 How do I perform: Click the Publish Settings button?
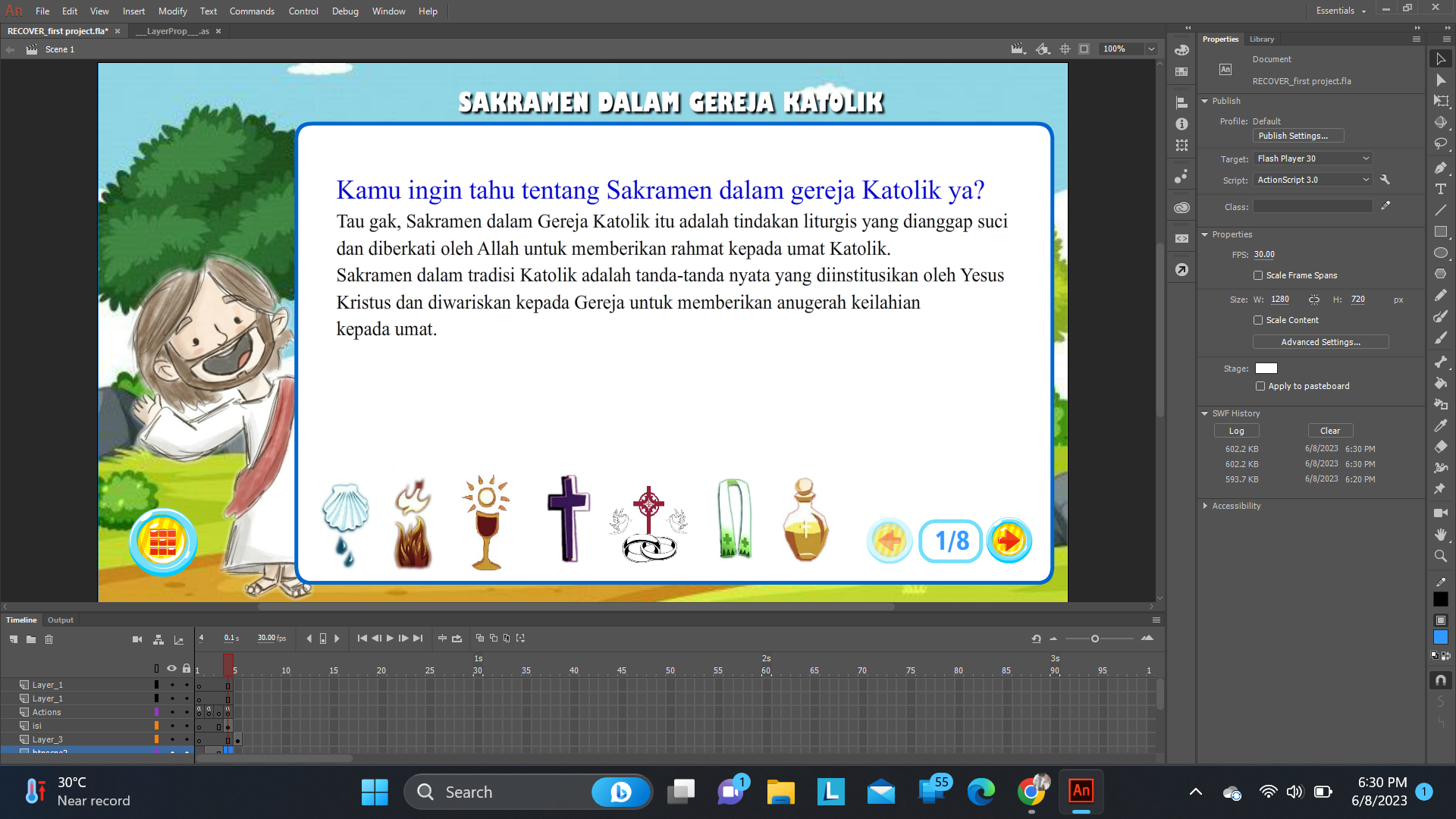(1298, 136)
